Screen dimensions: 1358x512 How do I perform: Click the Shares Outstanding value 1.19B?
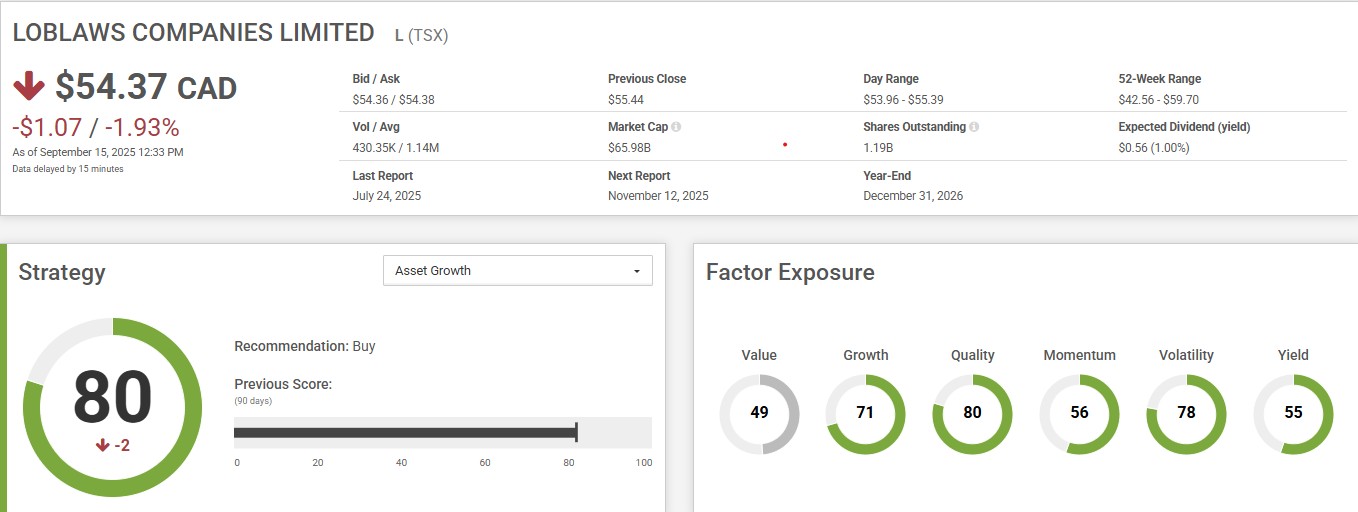coord(879,148)
